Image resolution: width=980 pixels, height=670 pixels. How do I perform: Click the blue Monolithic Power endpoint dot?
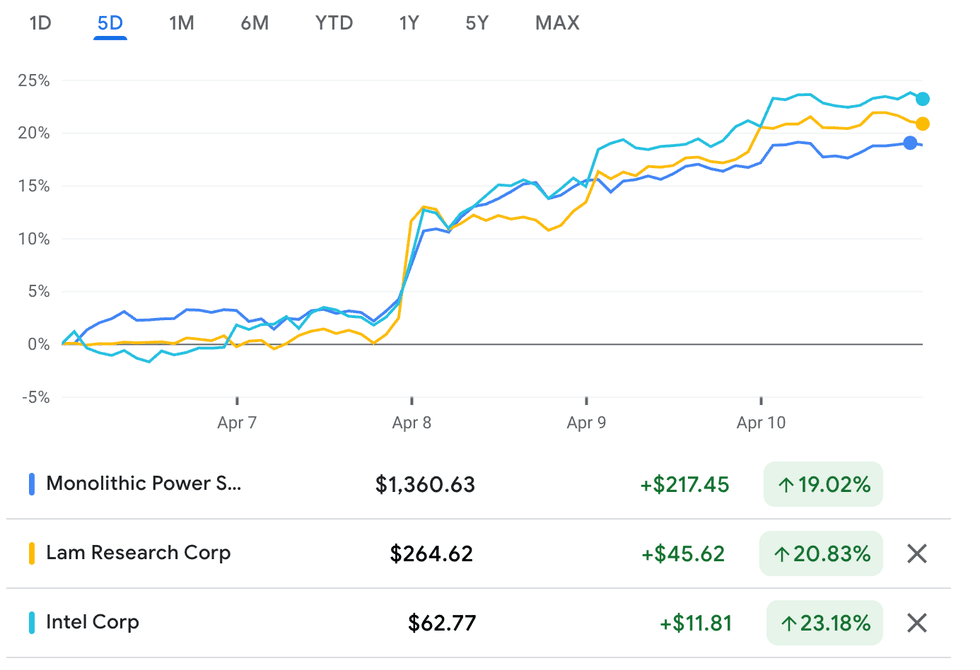click(x=909, y=143)
